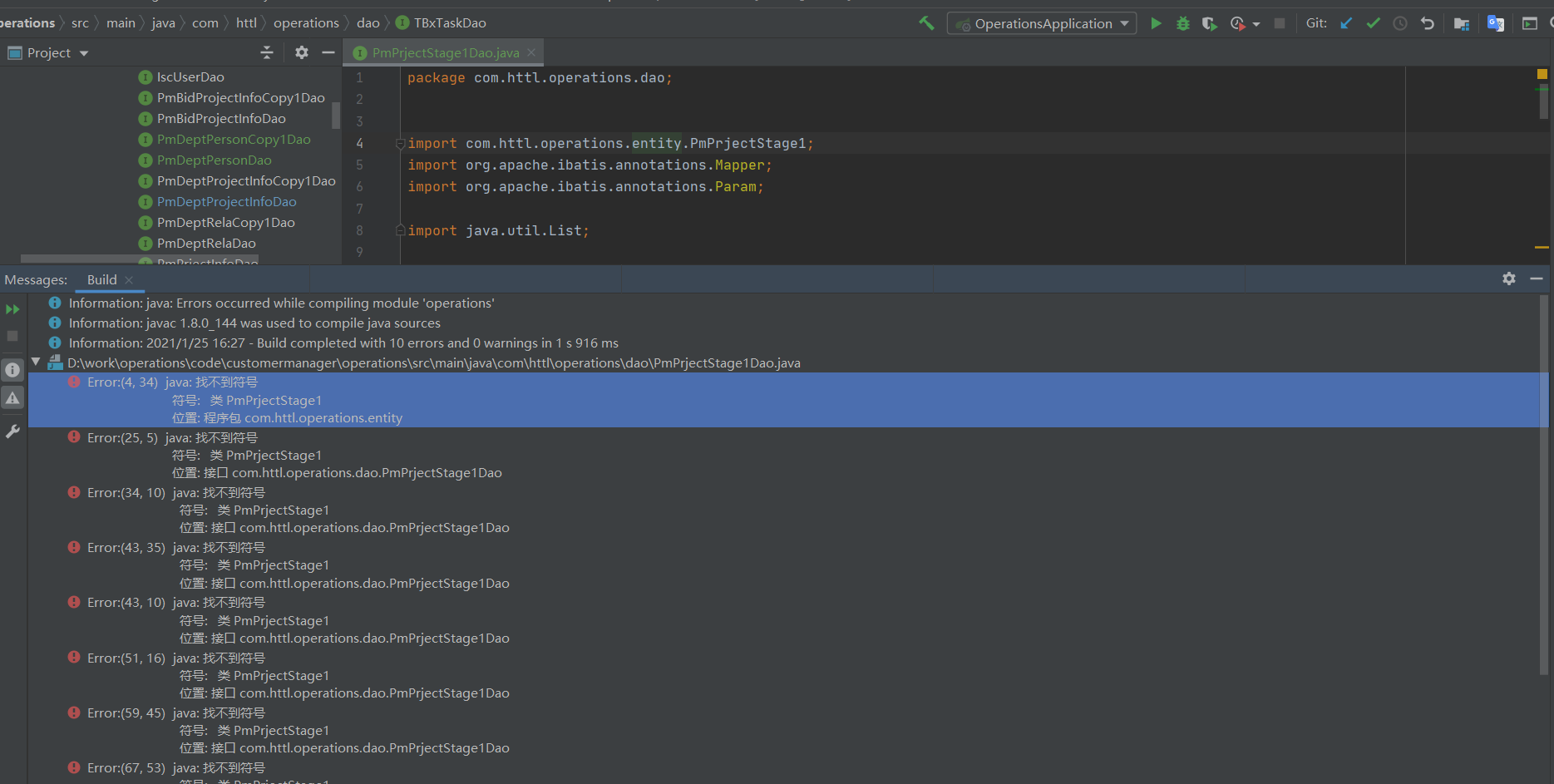This screenshot has height=784, width=1554.
Task: Open PmBidProjectInfoDao from the tree
Action: click(x=221, y=119)
